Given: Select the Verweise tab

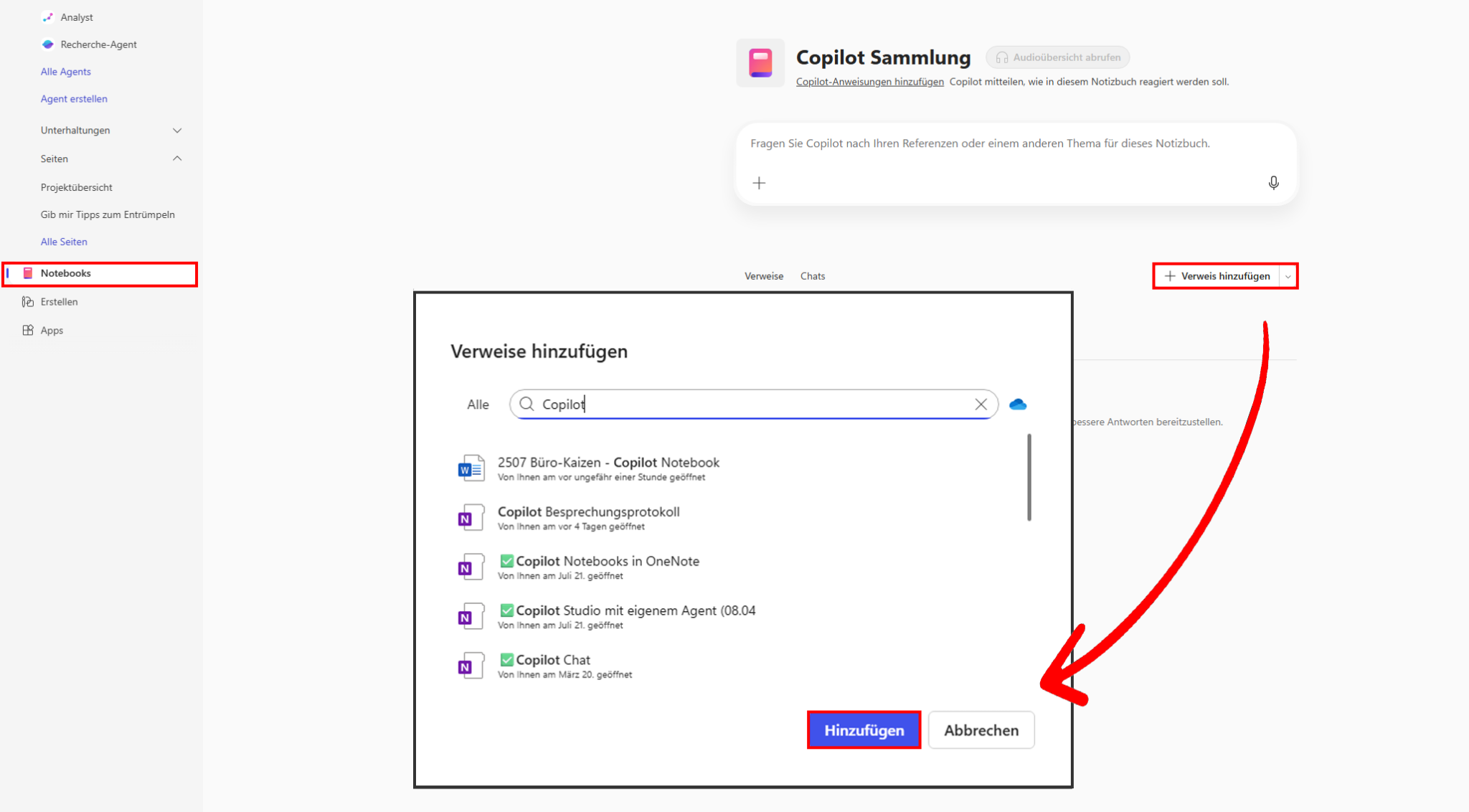Looking at the screenshot, I should (x=763, y=275).
